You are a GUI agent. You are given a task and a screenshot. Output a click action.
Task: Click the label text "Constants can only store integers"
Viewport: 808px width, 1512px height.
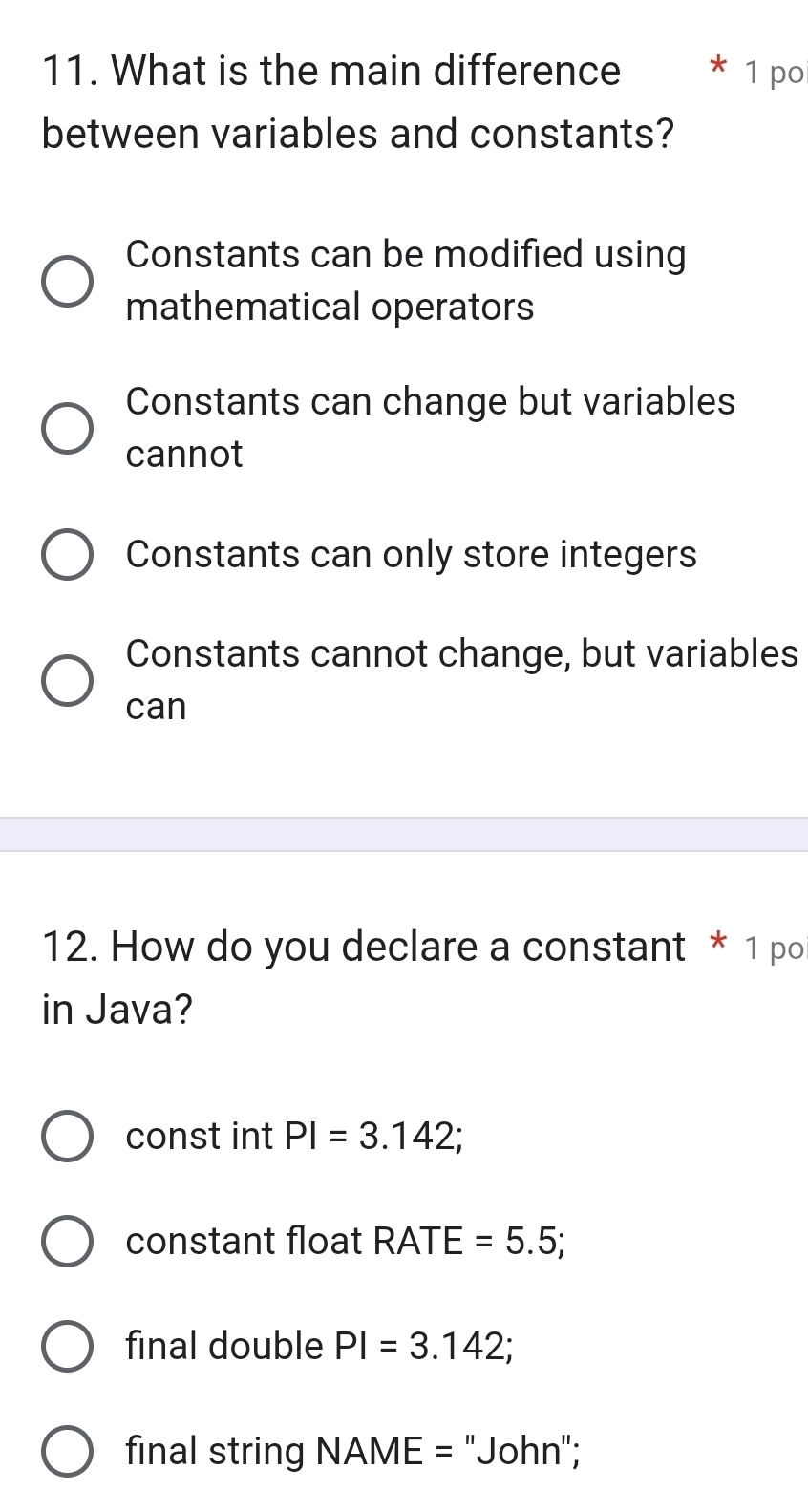[x=411, y=555]
